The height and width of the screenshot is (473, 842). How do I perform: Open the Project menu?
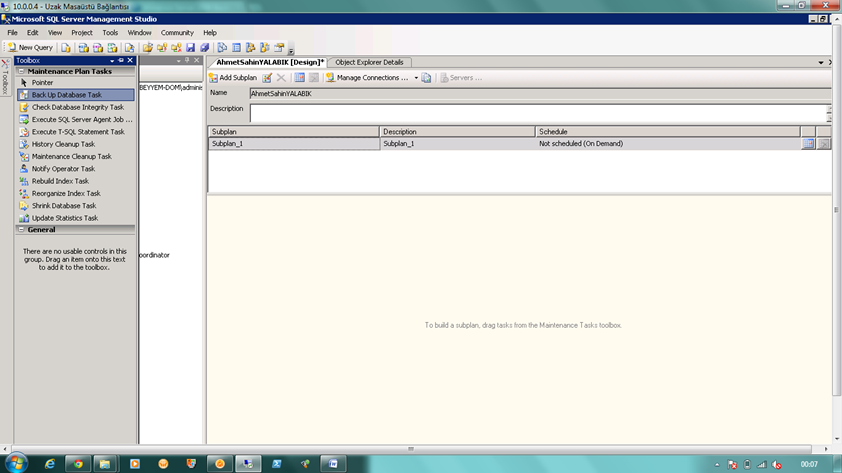tap(82, 33)
